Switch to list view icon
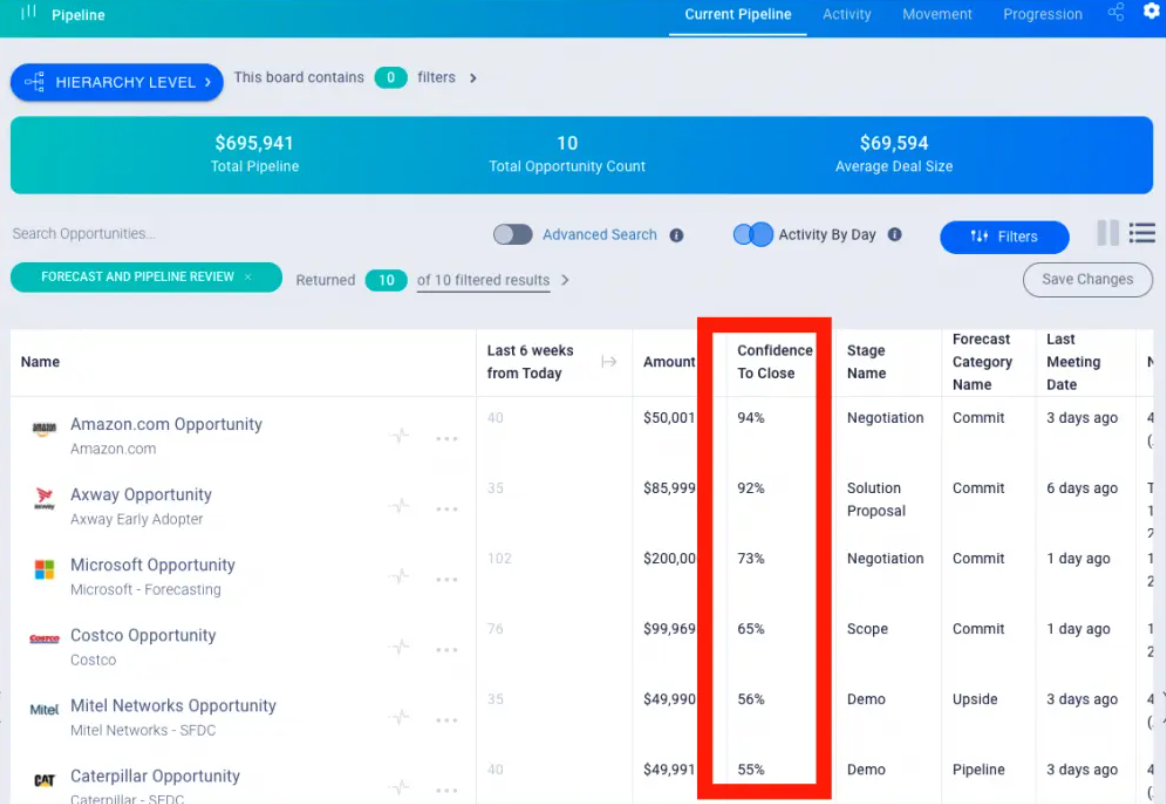The height and width of the screenshot is (804, 1166). coord(1141,233)
